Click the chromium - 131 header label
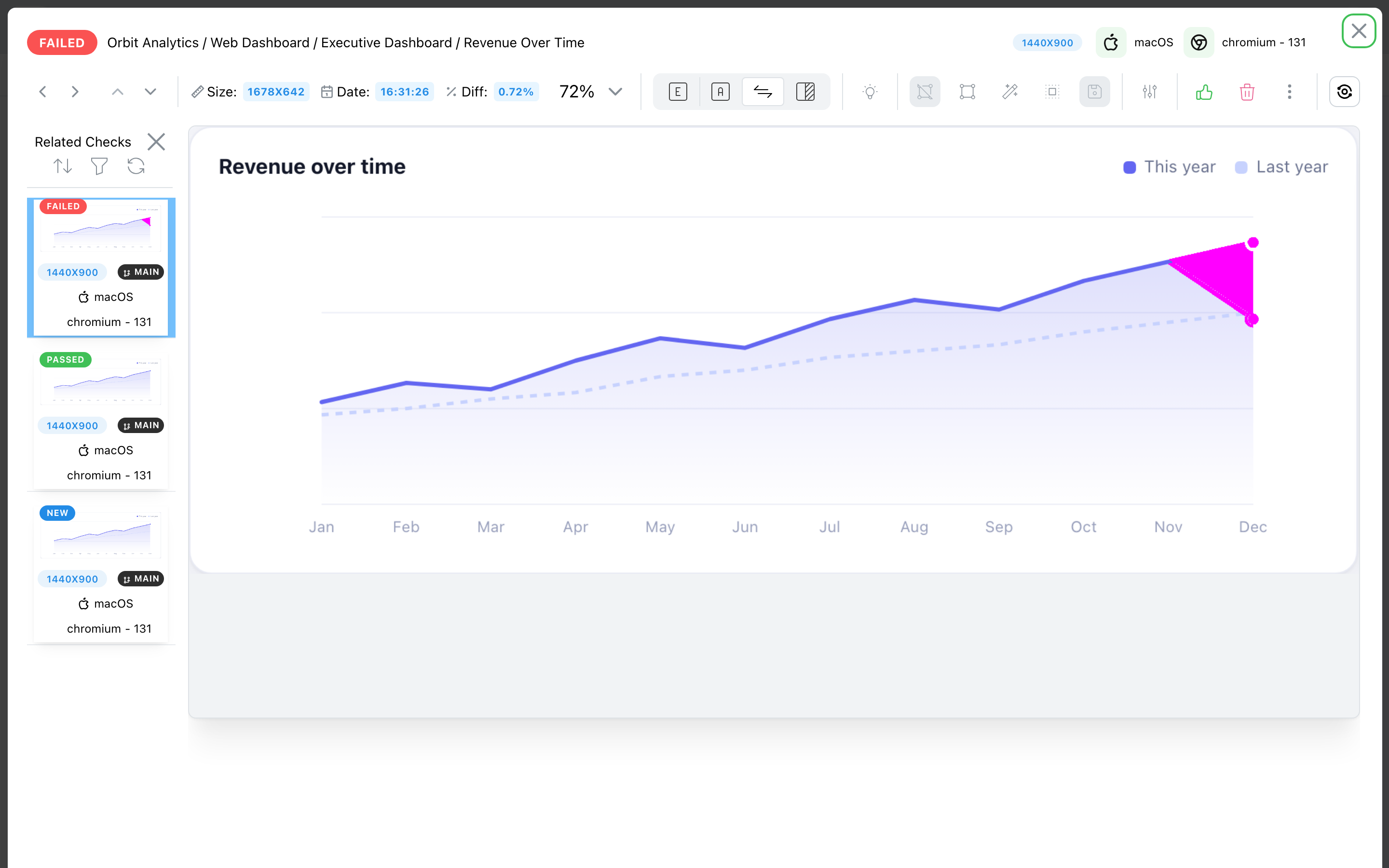Viewport: 1389px width, 868px height. (1263, 42)
